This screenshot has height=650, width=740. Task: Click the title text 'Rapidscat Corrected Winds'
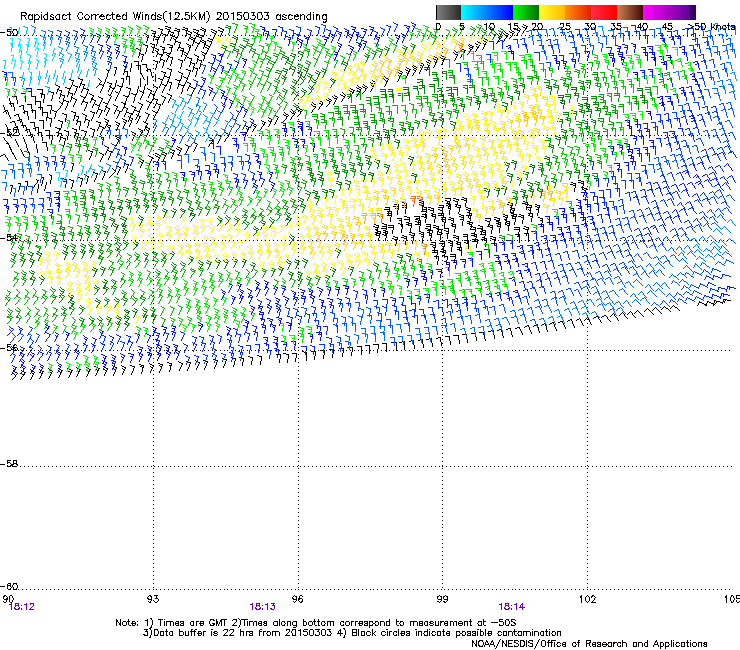click(x=91, y=16)
